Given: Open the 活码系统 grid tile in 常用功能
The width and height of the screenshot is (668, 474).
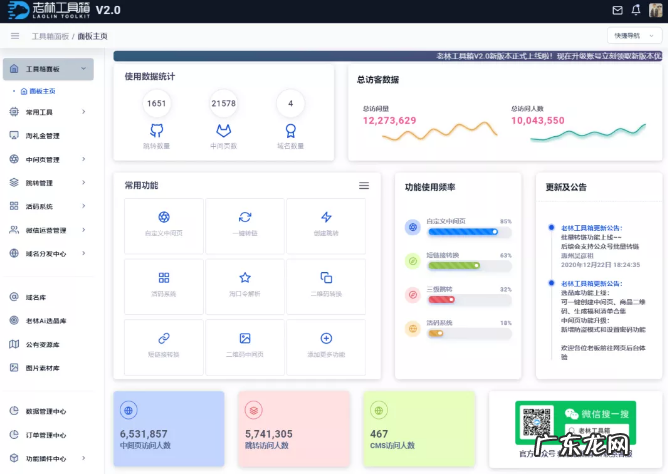Looking at the screenshot, I should coord(164,287).
